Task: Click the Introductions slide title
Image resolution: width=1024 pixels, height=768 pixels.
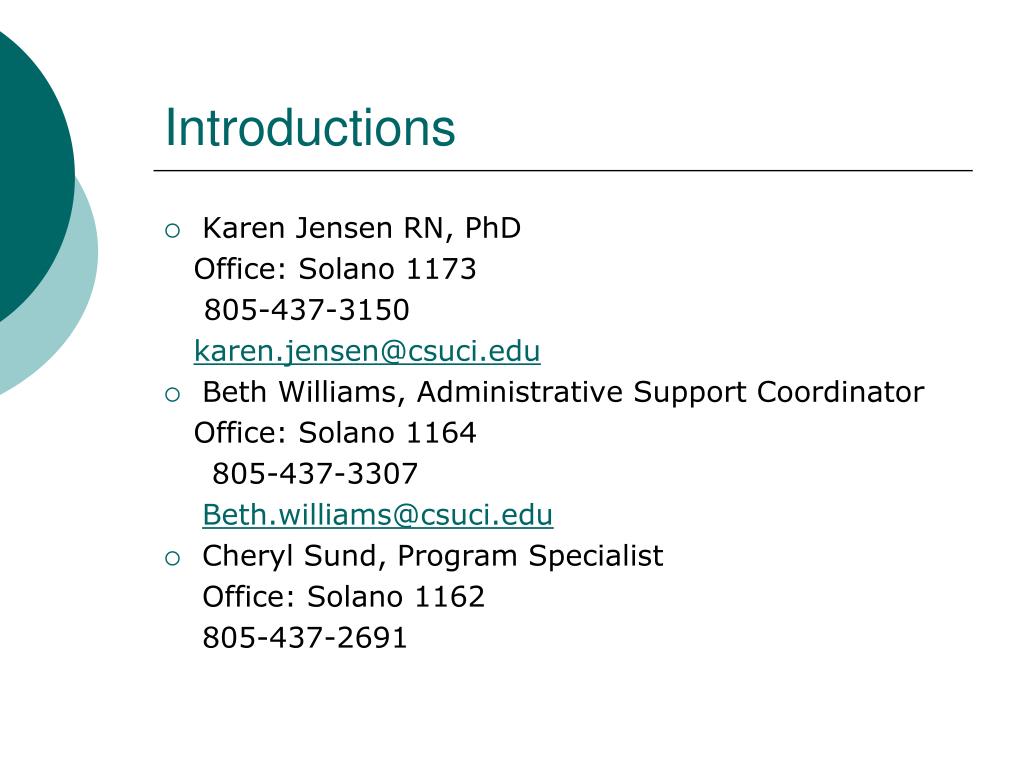Action: point(310,128)
